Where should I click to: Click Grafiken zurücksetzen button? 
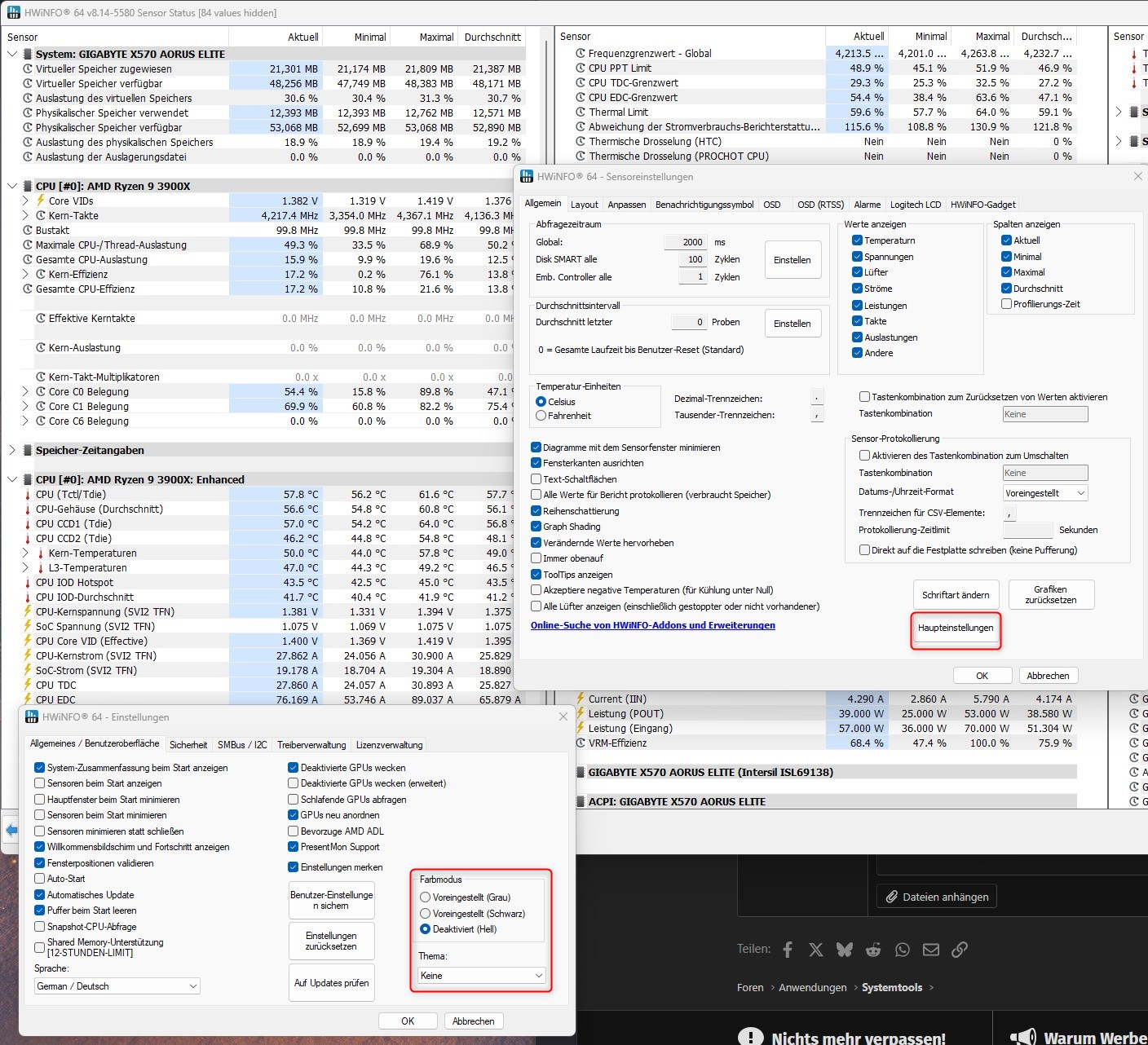point(1050,595)
